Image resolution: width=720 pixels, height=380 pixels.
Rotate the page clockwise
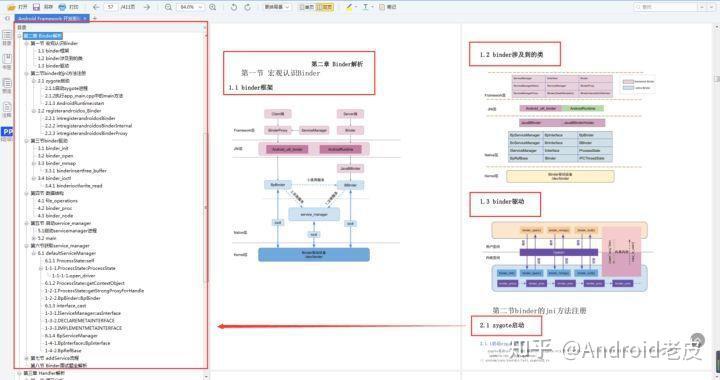pos(248,7)
